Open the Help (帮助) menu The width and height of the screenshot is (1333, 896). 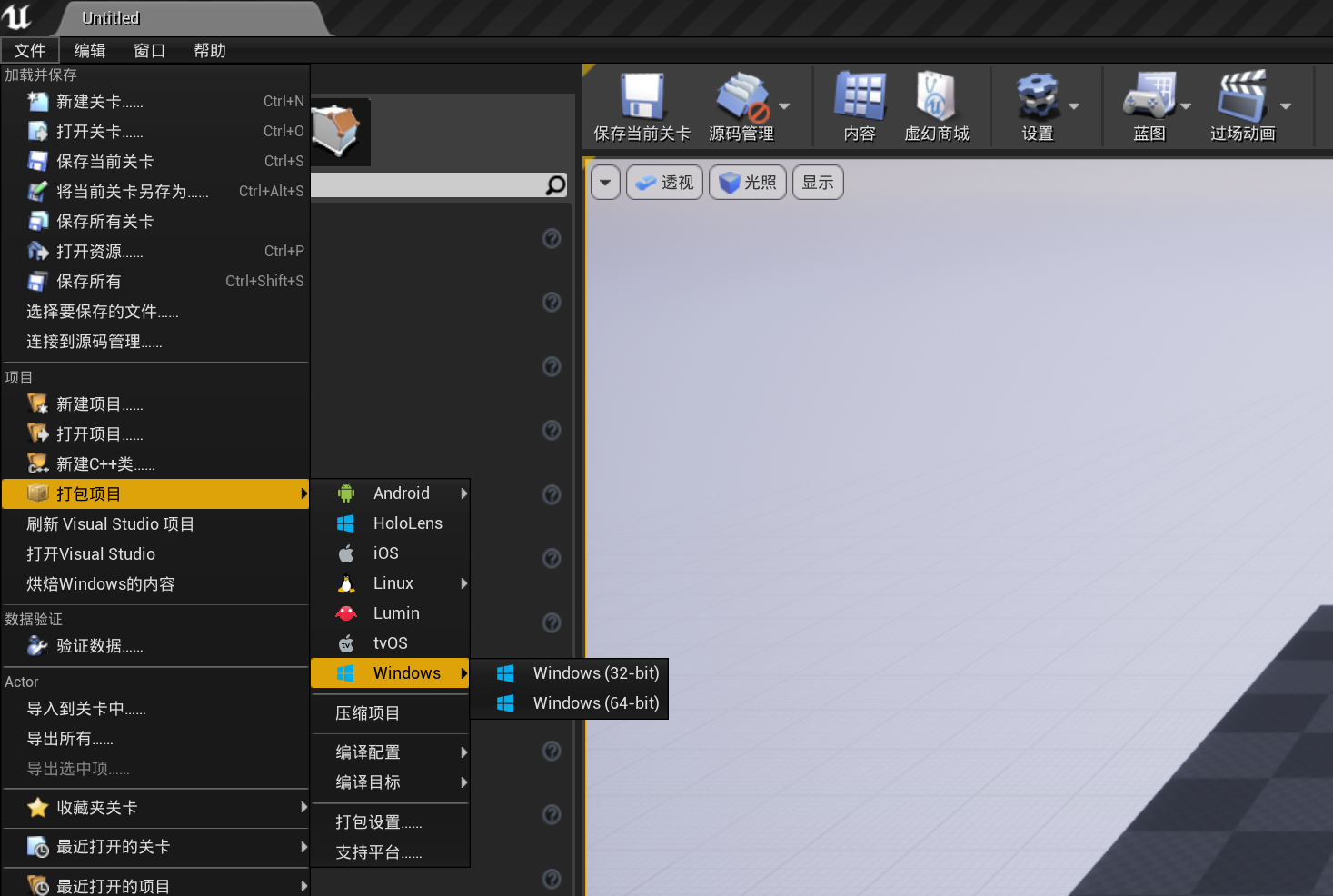[x=210, y=51]
